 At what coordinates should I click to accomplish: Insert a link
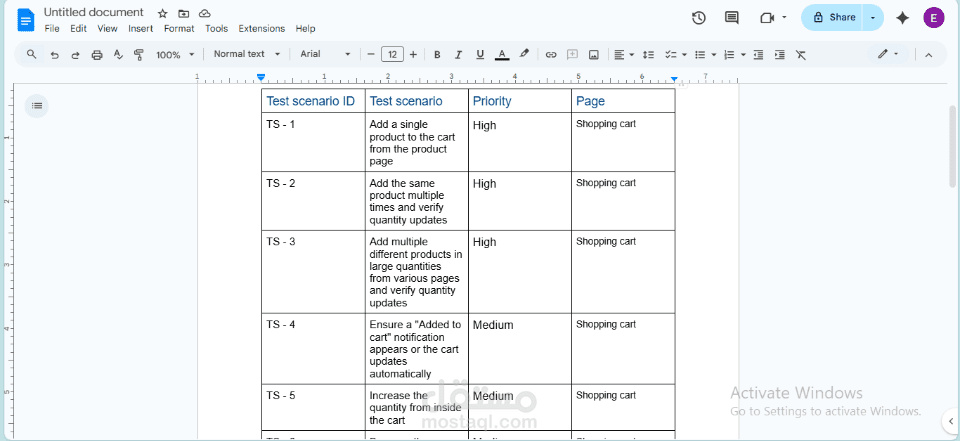[x=551, y=55]
